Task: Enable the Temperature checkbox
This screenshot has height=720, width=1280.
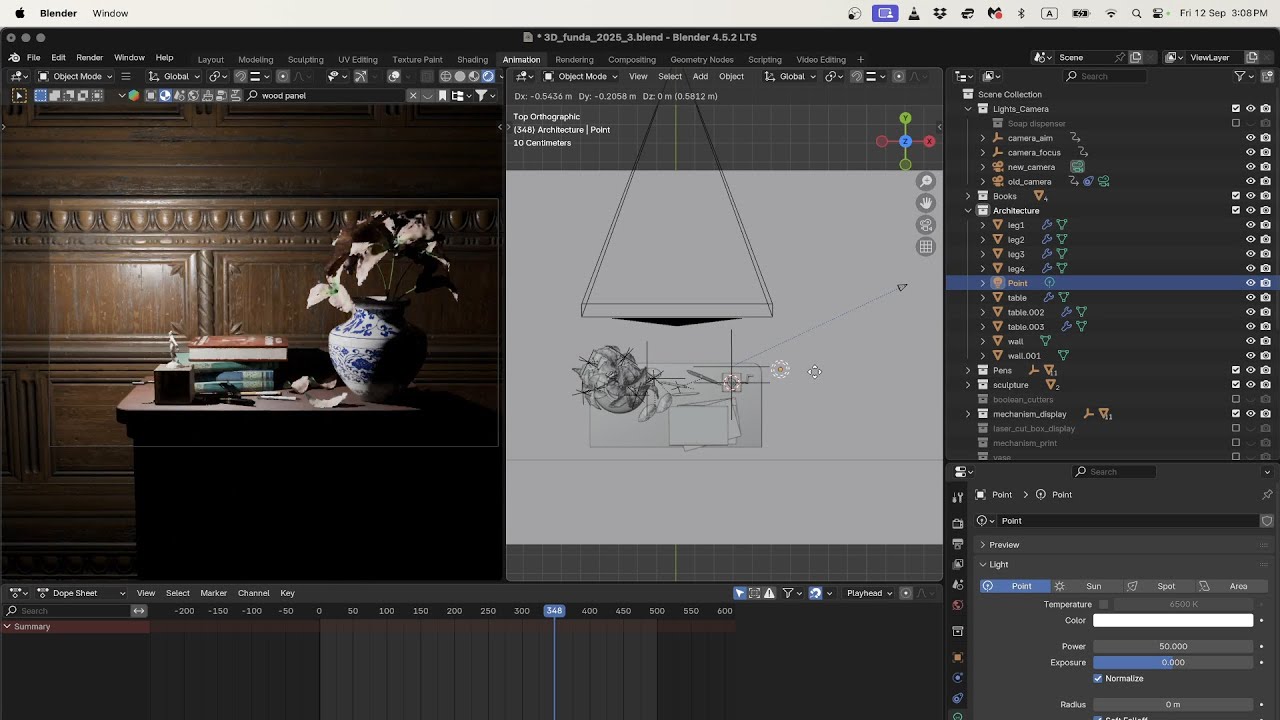Action: [1103, 604]
